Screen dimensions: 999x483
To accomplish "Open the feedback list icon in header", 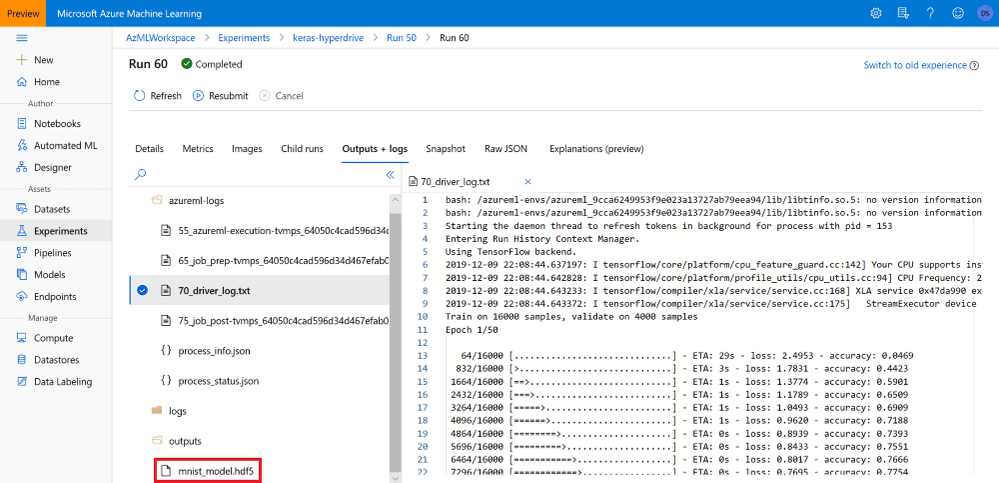I will point(903,13).
